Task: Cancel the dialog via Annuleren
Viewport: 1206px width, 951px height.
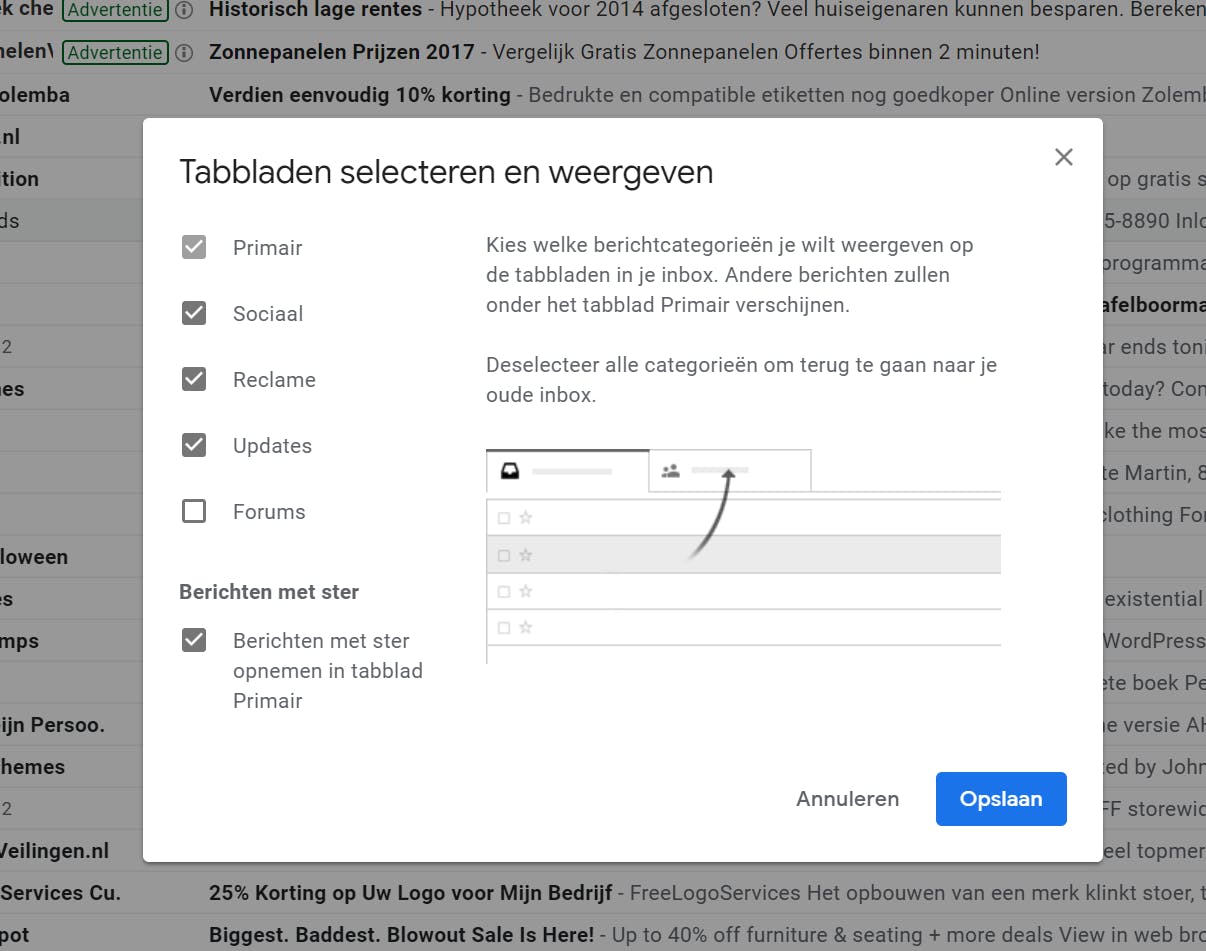Action: [847, 798]
